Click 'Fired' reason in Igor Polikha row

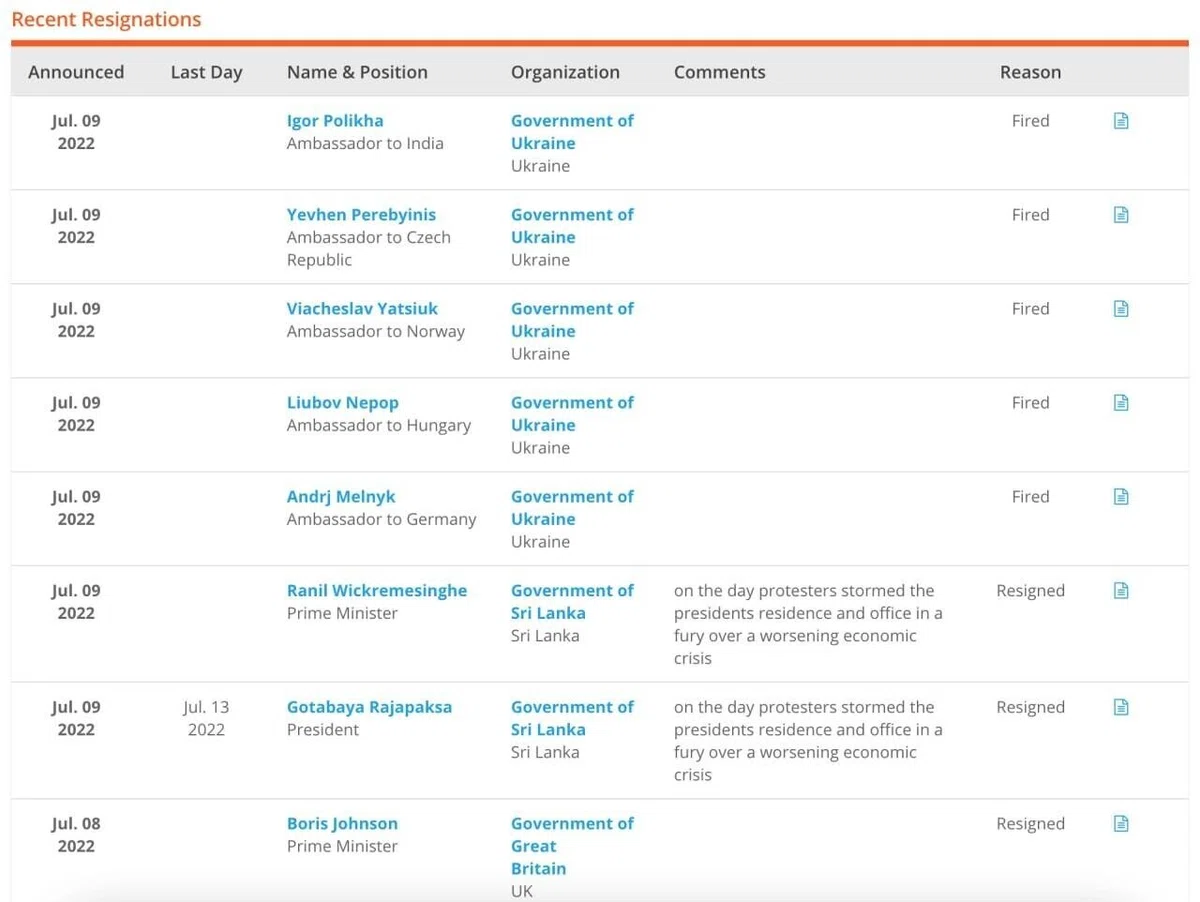(x=1030, y=121)
